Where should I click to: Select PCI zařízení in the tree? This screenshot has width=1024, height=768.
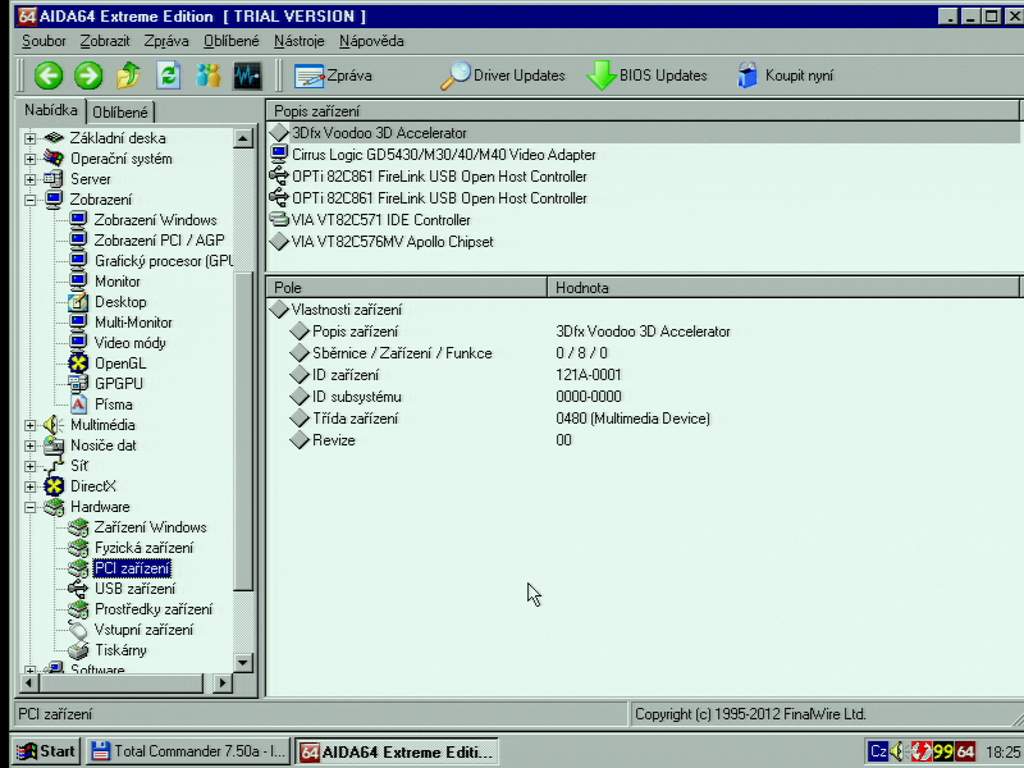(x=132, y=568)
